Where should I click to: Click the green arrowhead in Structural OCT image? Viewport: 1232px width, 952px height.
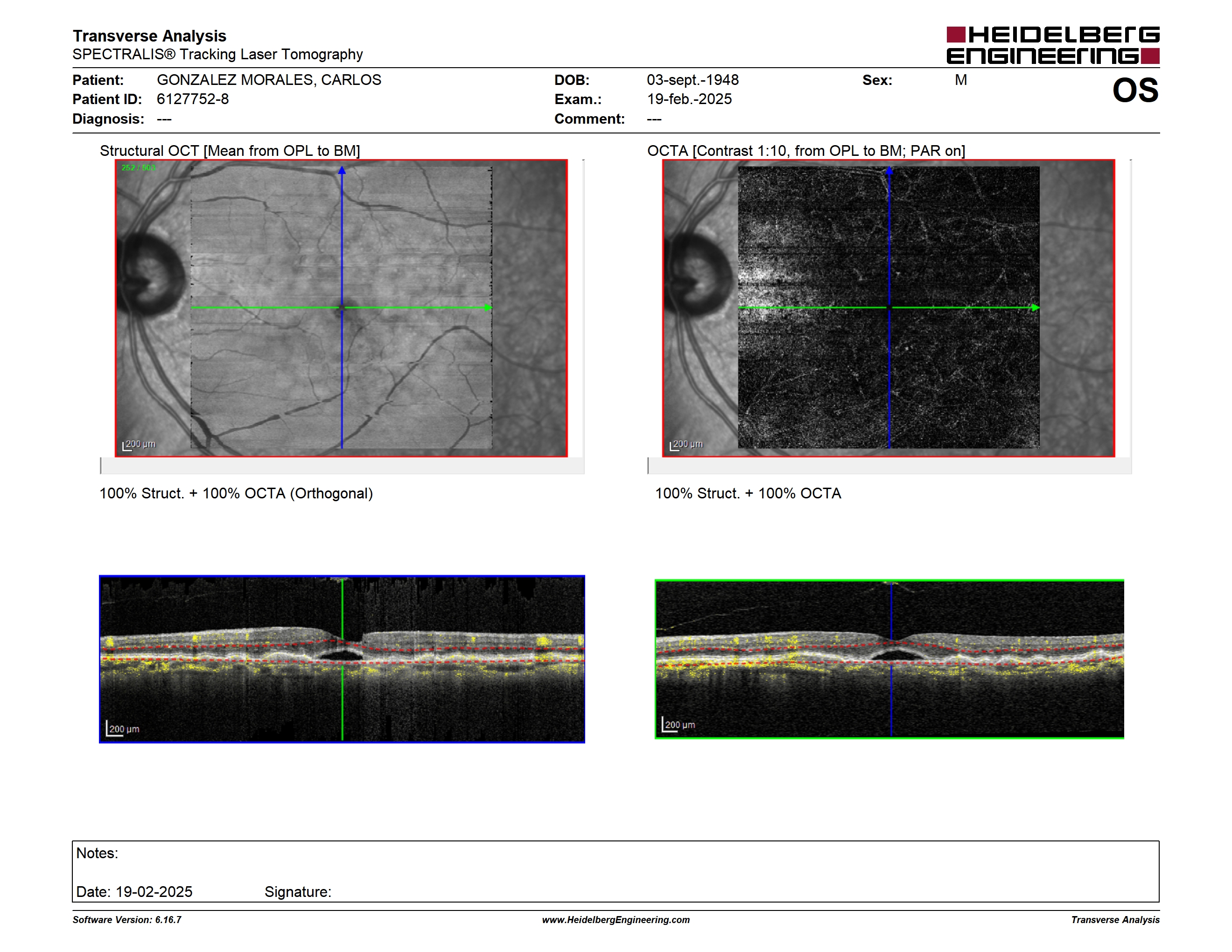coord(488,308)
